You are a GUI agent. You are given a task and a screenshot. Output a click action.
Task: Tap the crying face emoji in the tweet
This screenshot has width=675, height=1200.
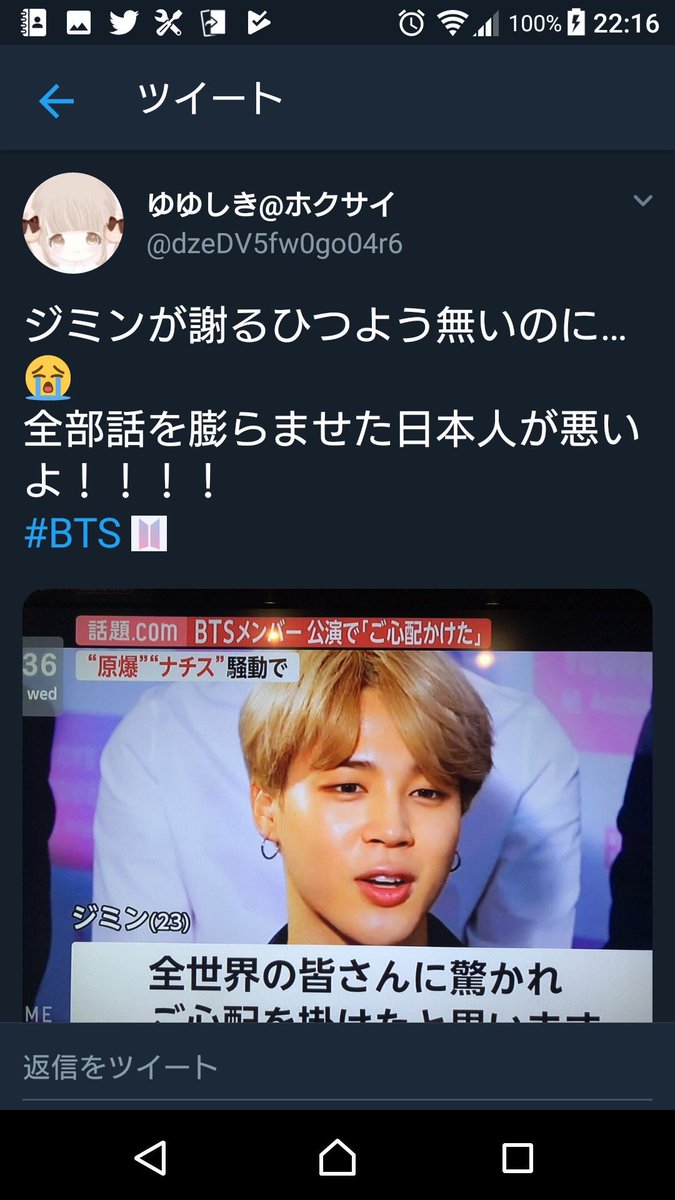point(47,379)
